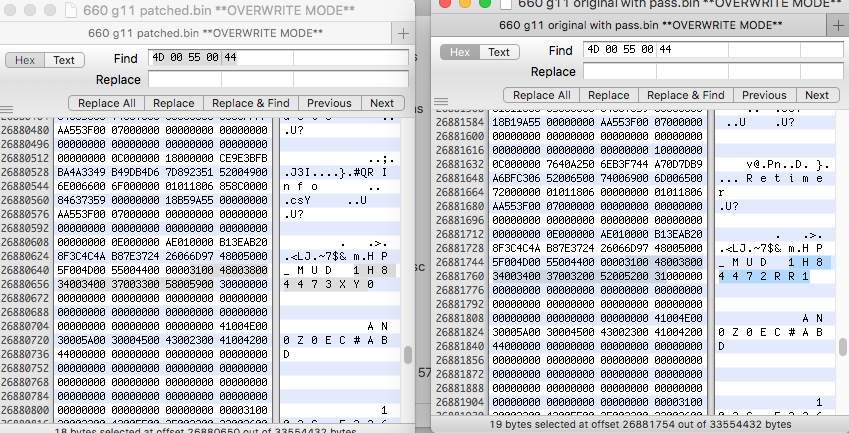Add a new tab in original with pass.bin window
The height and width of the screenshot is (433, 849).
pos(838,25)
